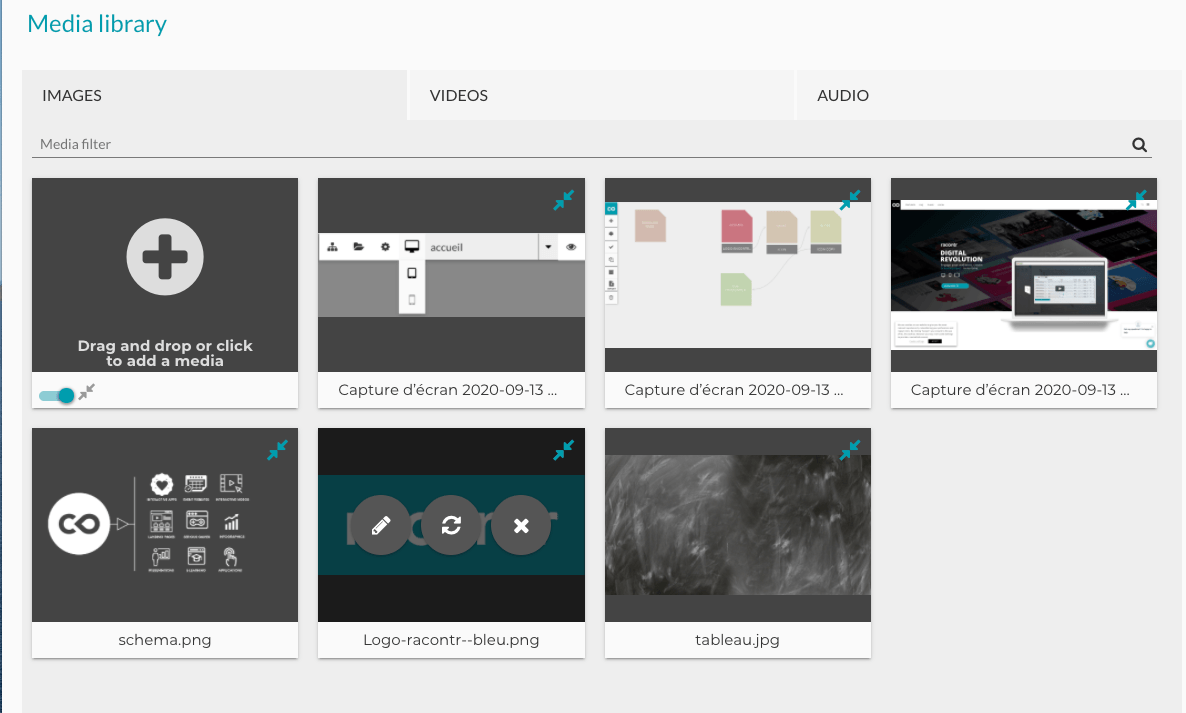Click the compress arrows icon on schema.png
Image resolution: width=1186 pixels, height=713 pixels.
point(278,451)
